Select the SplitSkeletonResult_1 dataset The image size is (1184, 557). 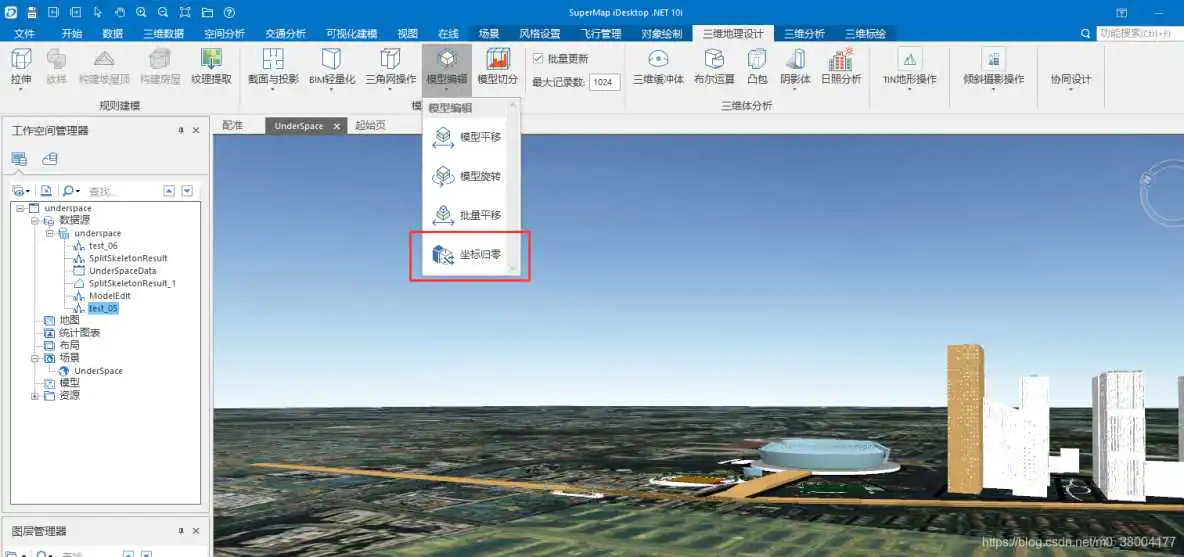coord(132,283)
